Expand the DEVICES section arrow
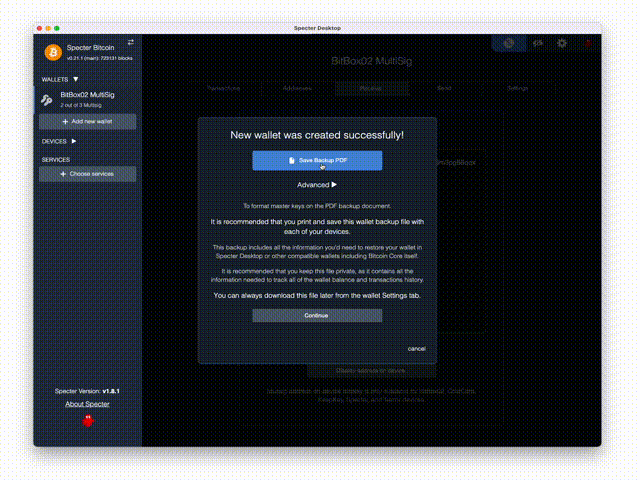This screenshot has width=640, height=480. pyautogui.click(x=74, y=141)
